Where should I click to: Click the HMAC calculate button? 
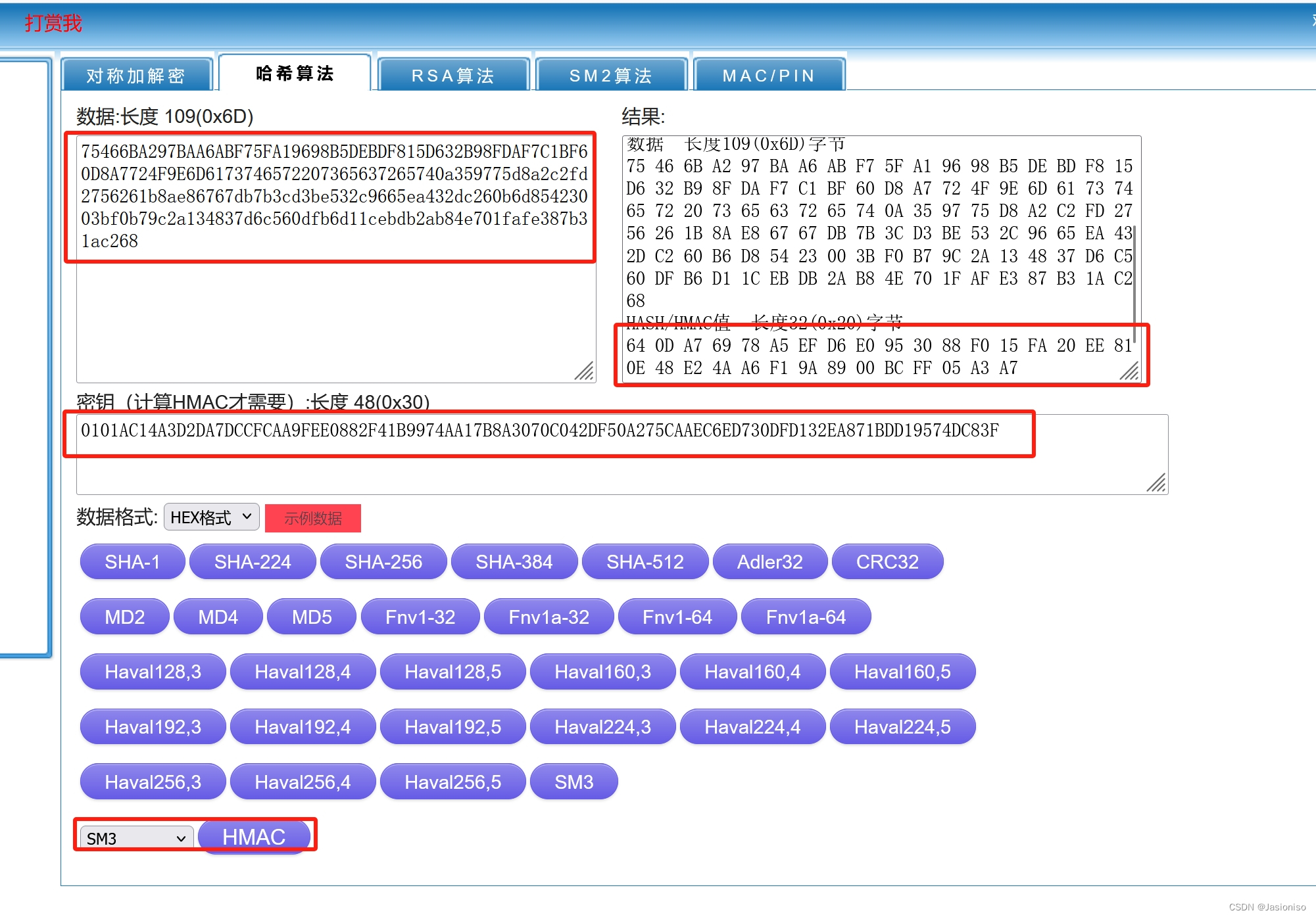pyautogui.click(x=254, y=837)
